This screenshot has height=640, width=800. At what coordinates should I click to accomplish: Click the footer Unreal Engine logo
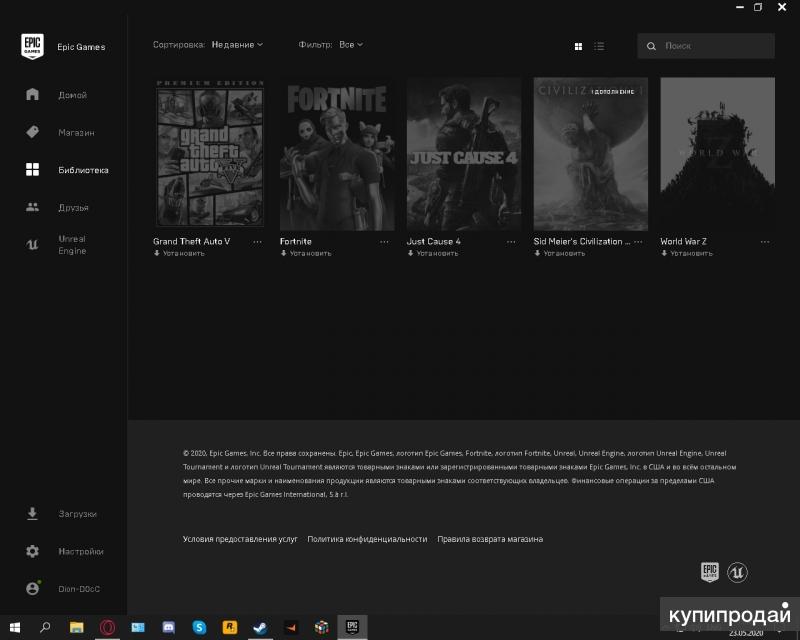click(x=737, y=573)
